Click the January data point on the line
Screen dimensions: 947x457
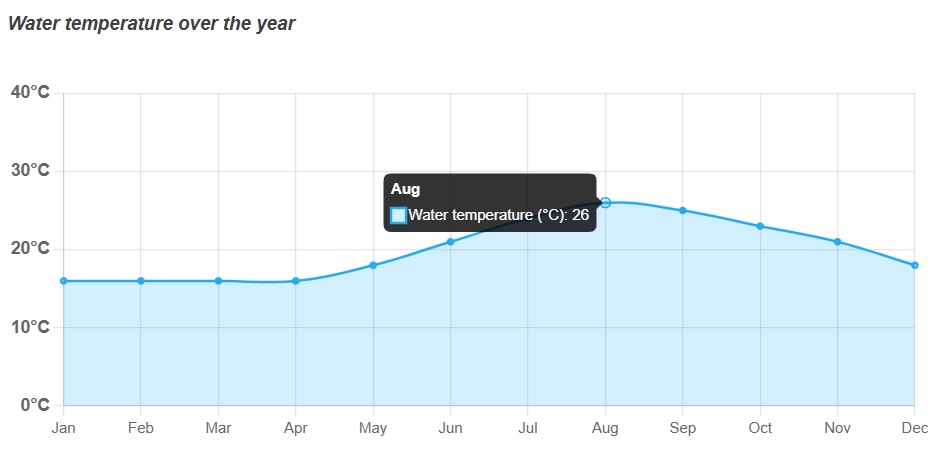pyautogui.click(x=63, y=281)
